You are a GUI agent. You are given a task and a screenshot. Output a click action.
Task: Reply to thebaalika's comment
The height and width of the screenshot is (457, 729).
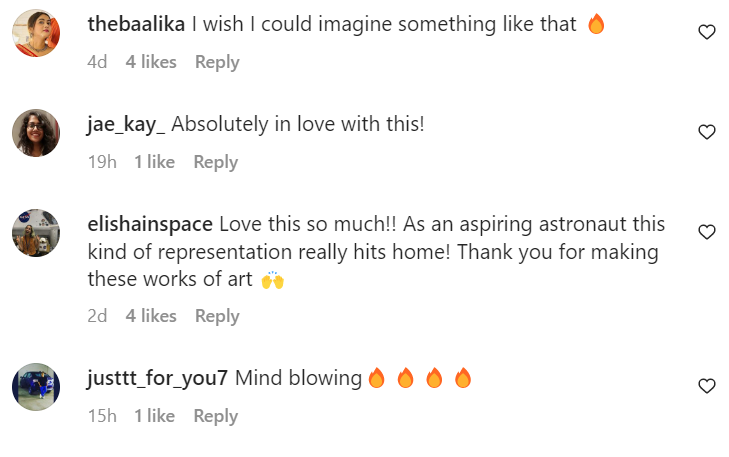point(217,62)
